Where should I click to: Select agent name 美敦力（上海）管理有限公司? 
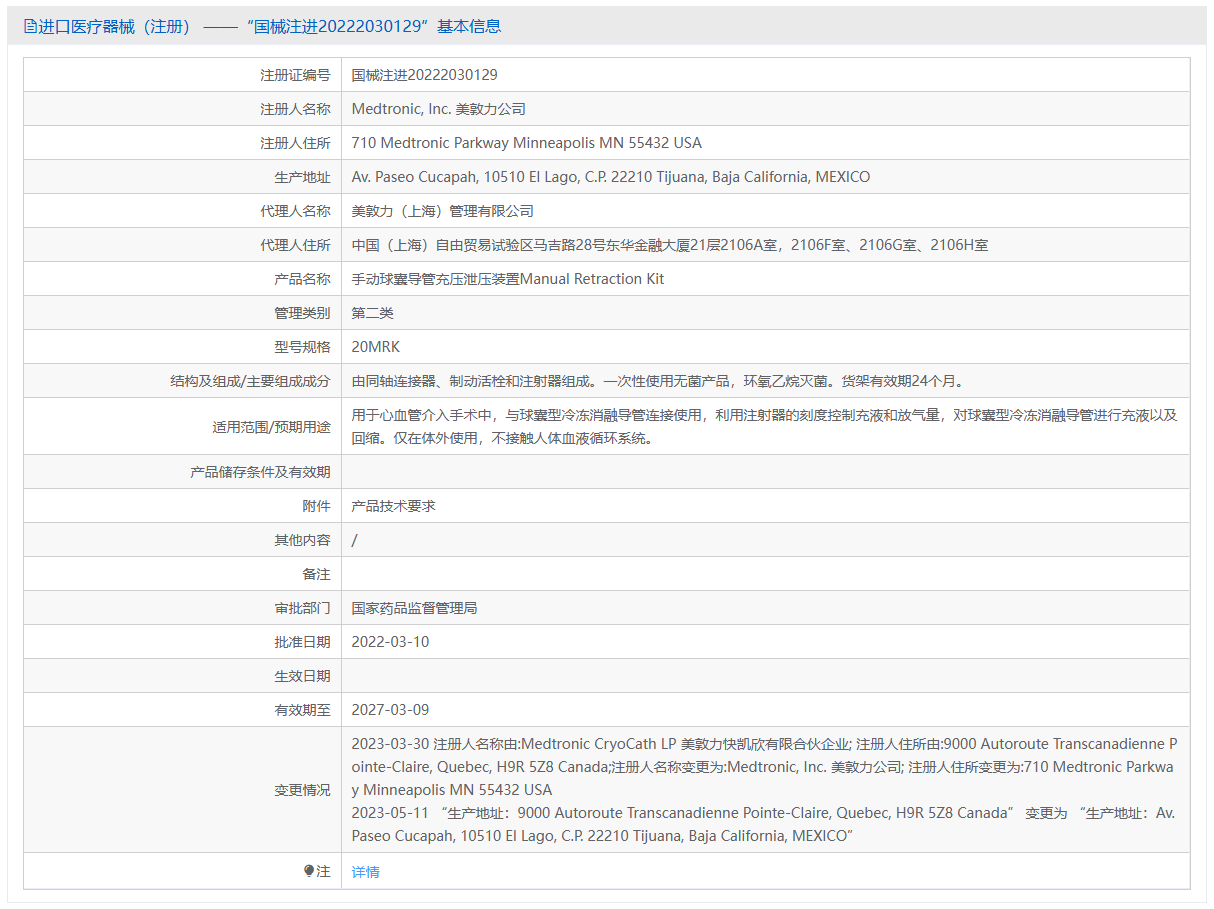pyautogui.click(x=443, y=211)
